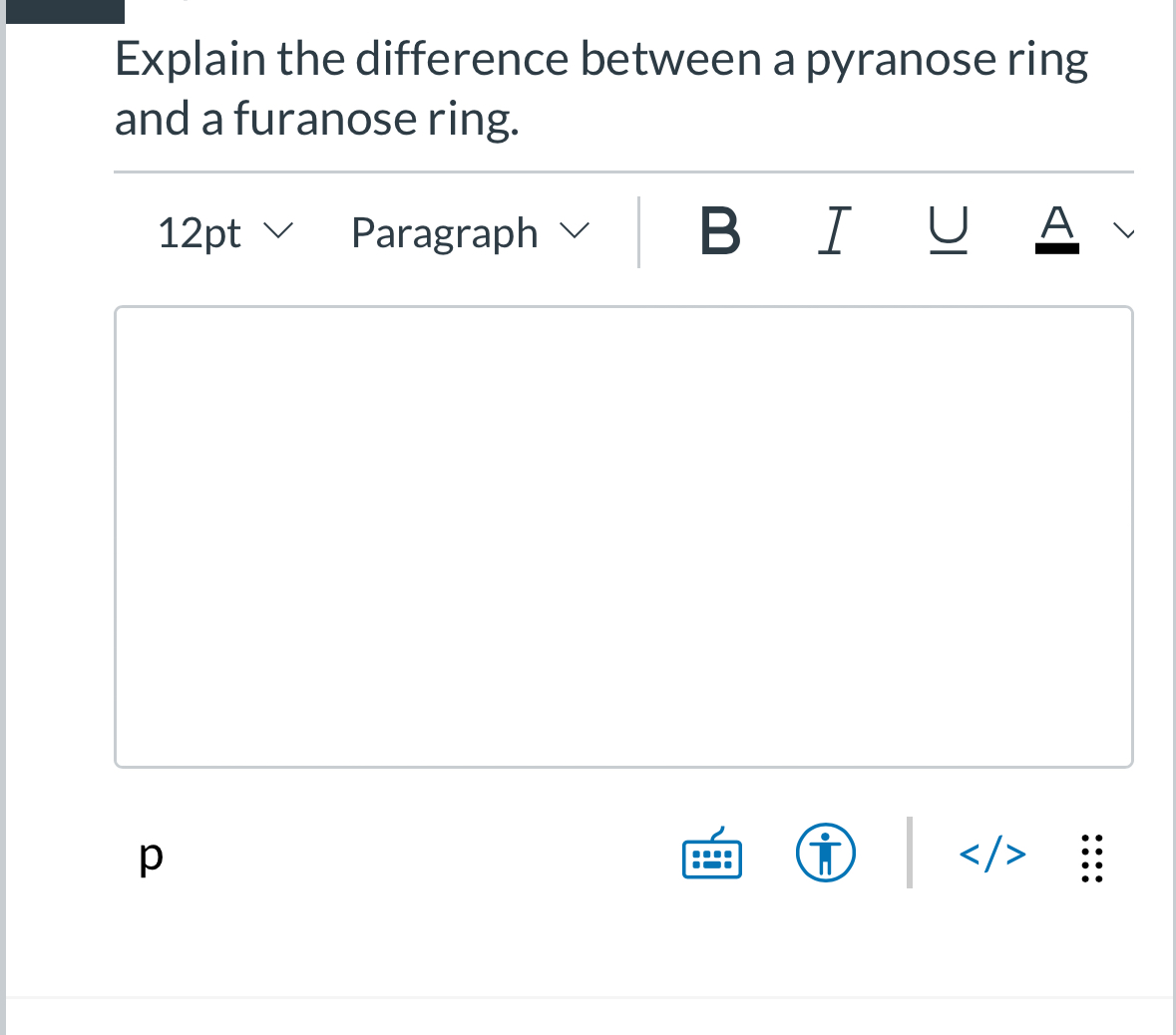Run the accessibility checker

click(x=826, y=854)
